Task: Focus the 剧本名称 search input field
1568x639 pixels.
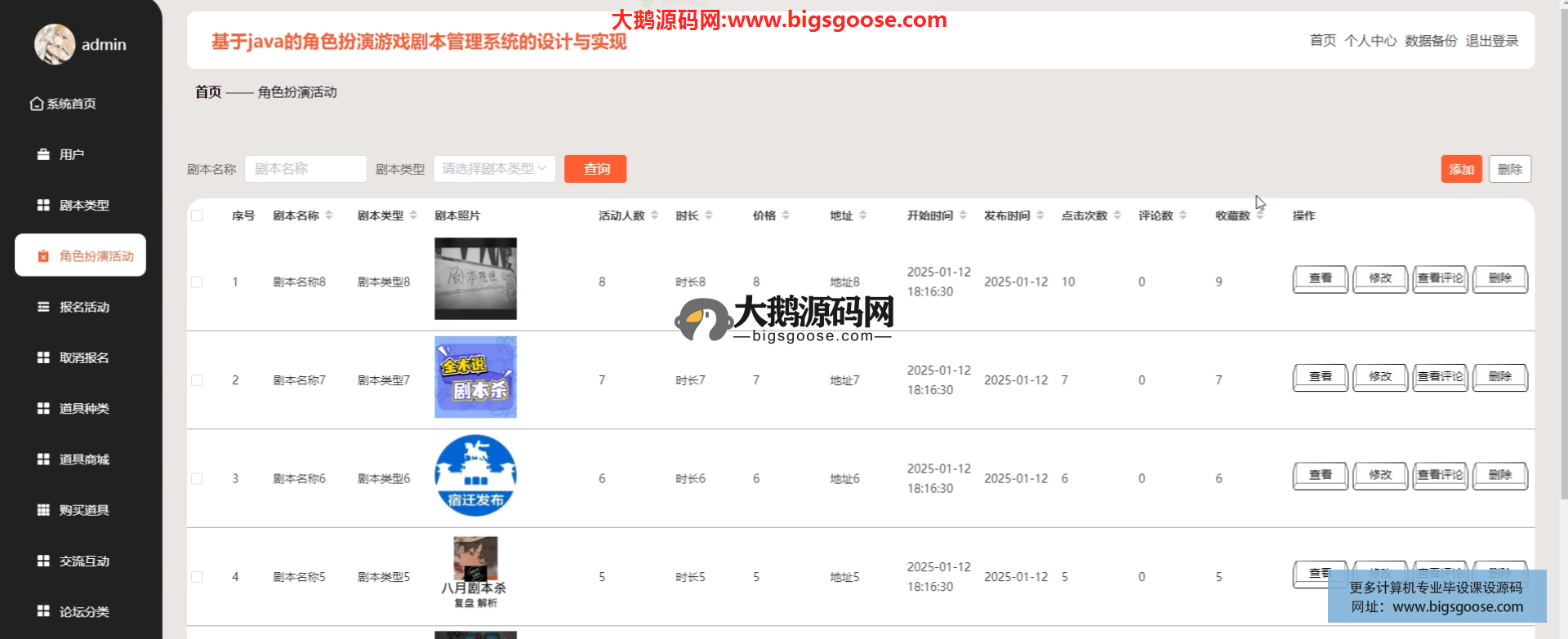Action: (305, 169)
